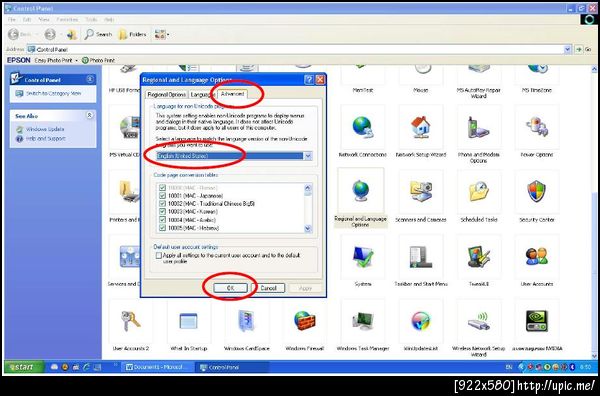Viewport: 600px width, 396px height.
Task: Open the Favorites menu
Action: coord(67,19)
